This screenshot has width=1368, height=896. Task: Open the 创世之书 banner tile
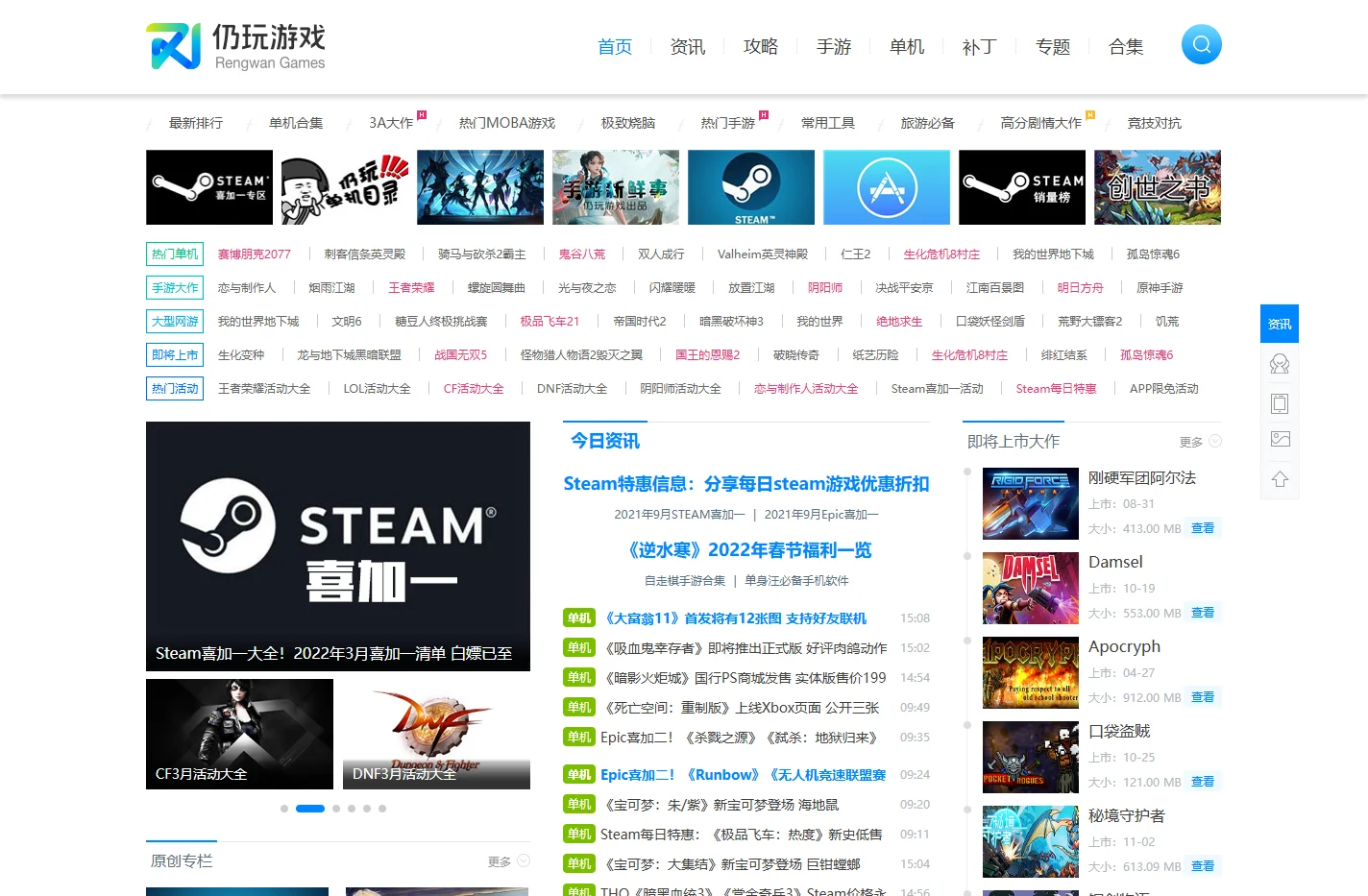pyautogui.click(x=1158, y=187)
